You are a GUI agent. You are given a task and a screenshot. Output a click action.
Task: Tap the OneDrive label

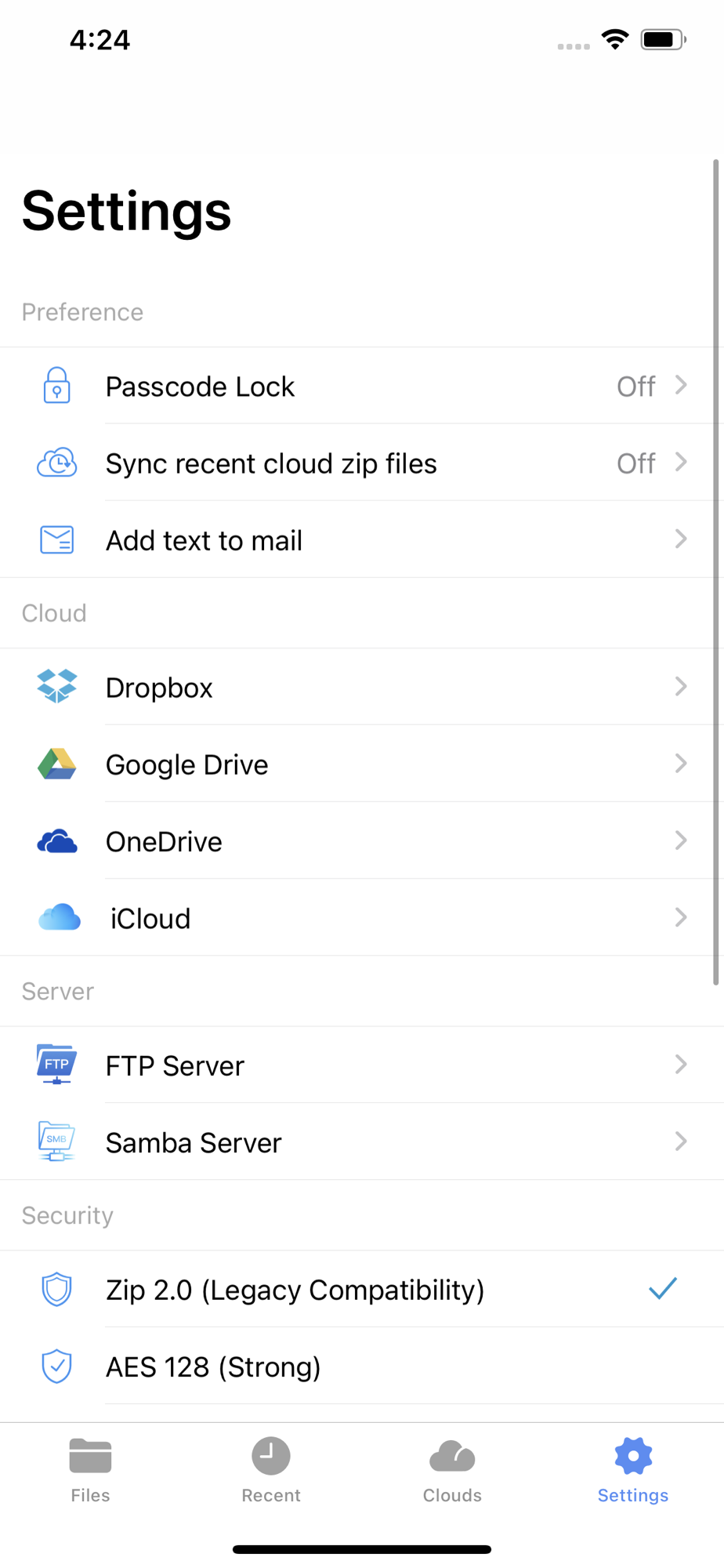pos(164,842)
